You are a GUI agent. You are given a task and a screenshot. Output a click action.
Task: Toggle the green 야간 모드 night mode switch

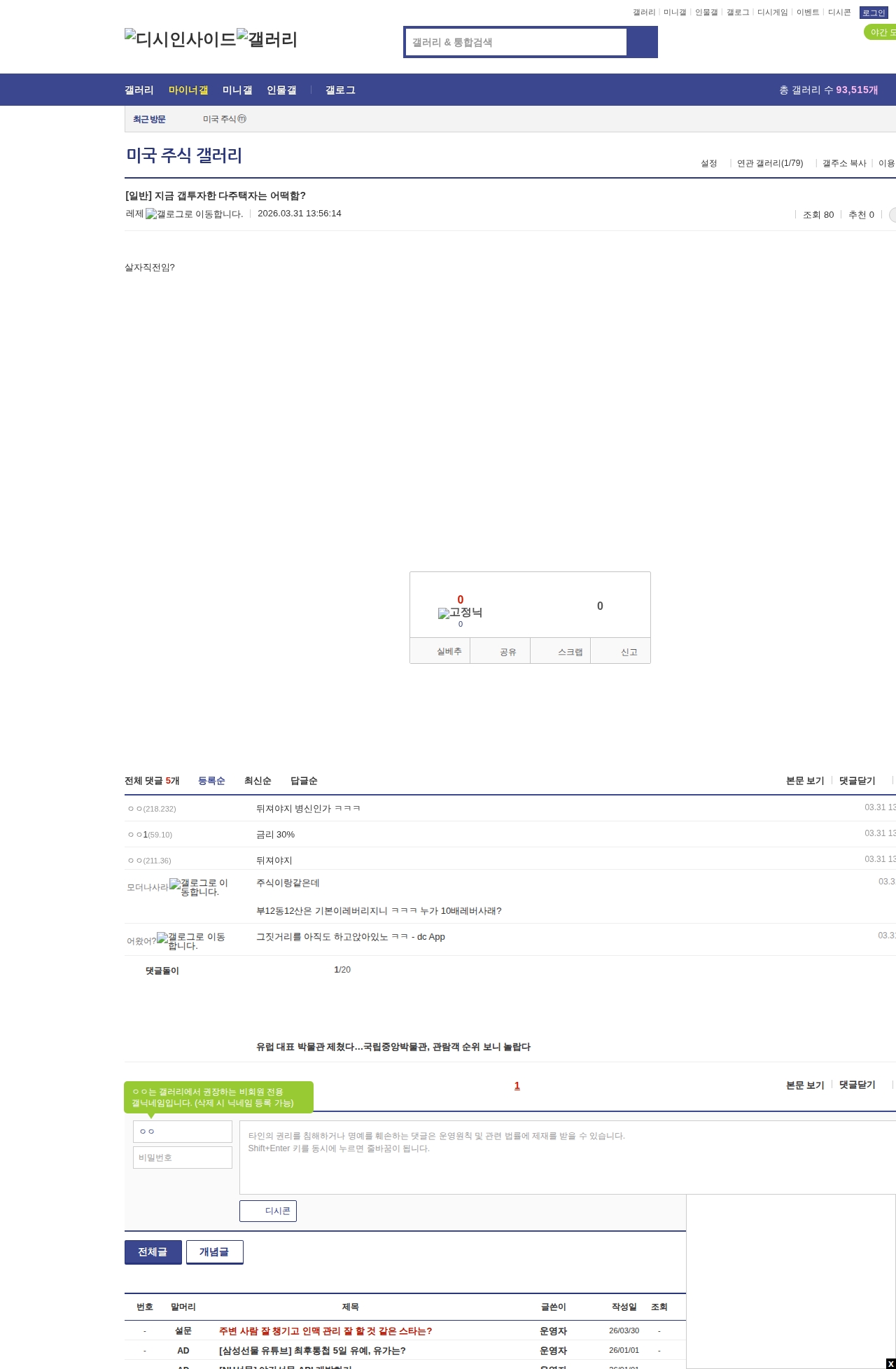click(x=880, y=32)
